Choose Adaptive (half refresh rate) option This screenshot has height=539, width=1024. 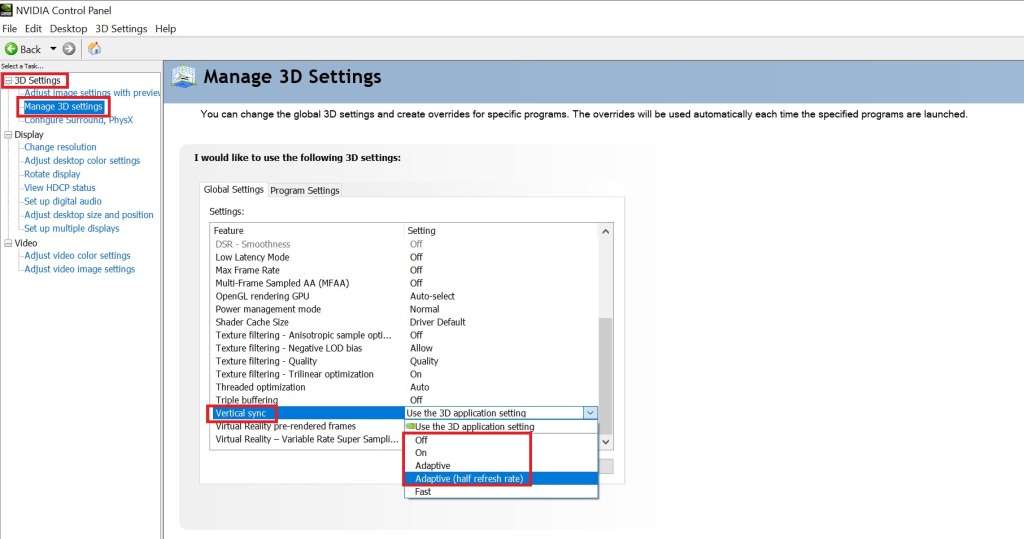point(501,479)
